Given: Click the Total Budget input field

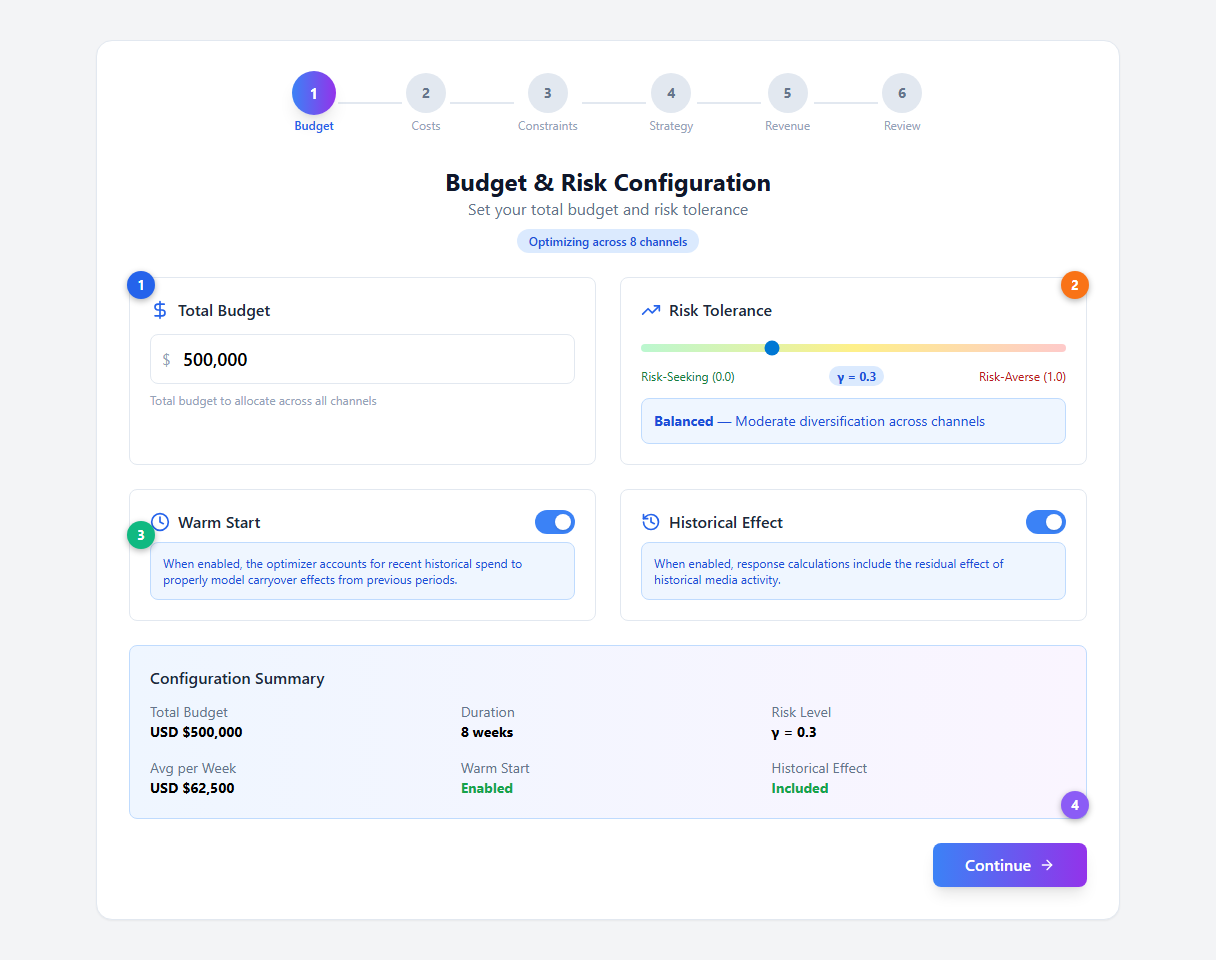Looking at the screenshot, I should point(362,359).
